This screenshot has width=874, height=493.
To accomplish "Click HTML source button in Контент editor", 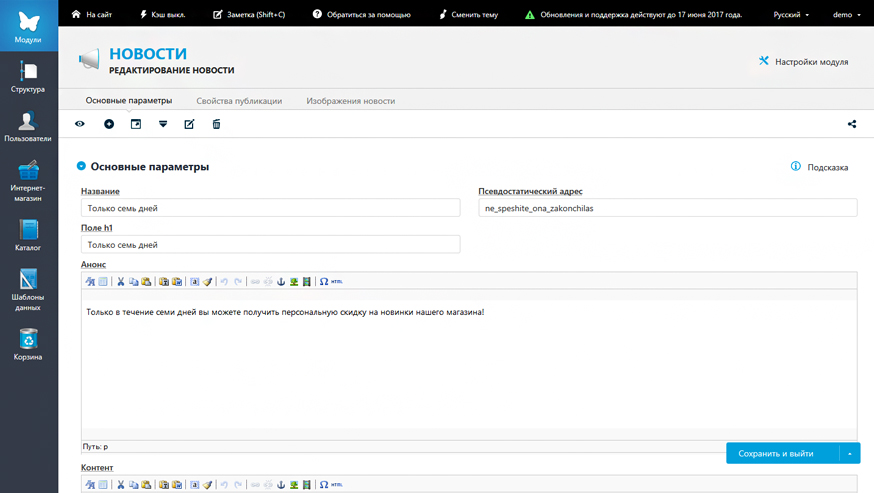I will [337, 485].
